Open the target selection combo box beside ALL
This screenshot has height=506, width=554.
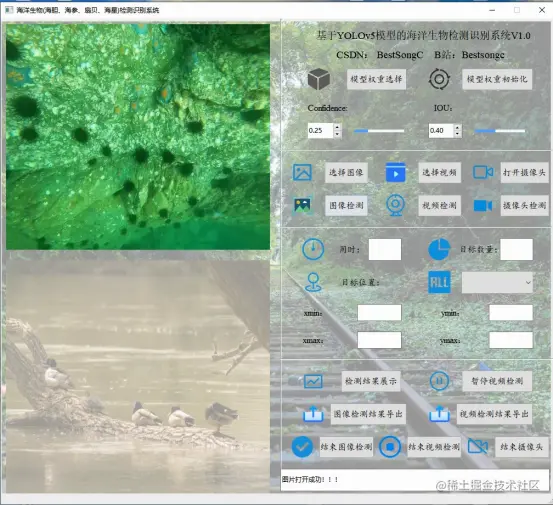pos(497,282)
